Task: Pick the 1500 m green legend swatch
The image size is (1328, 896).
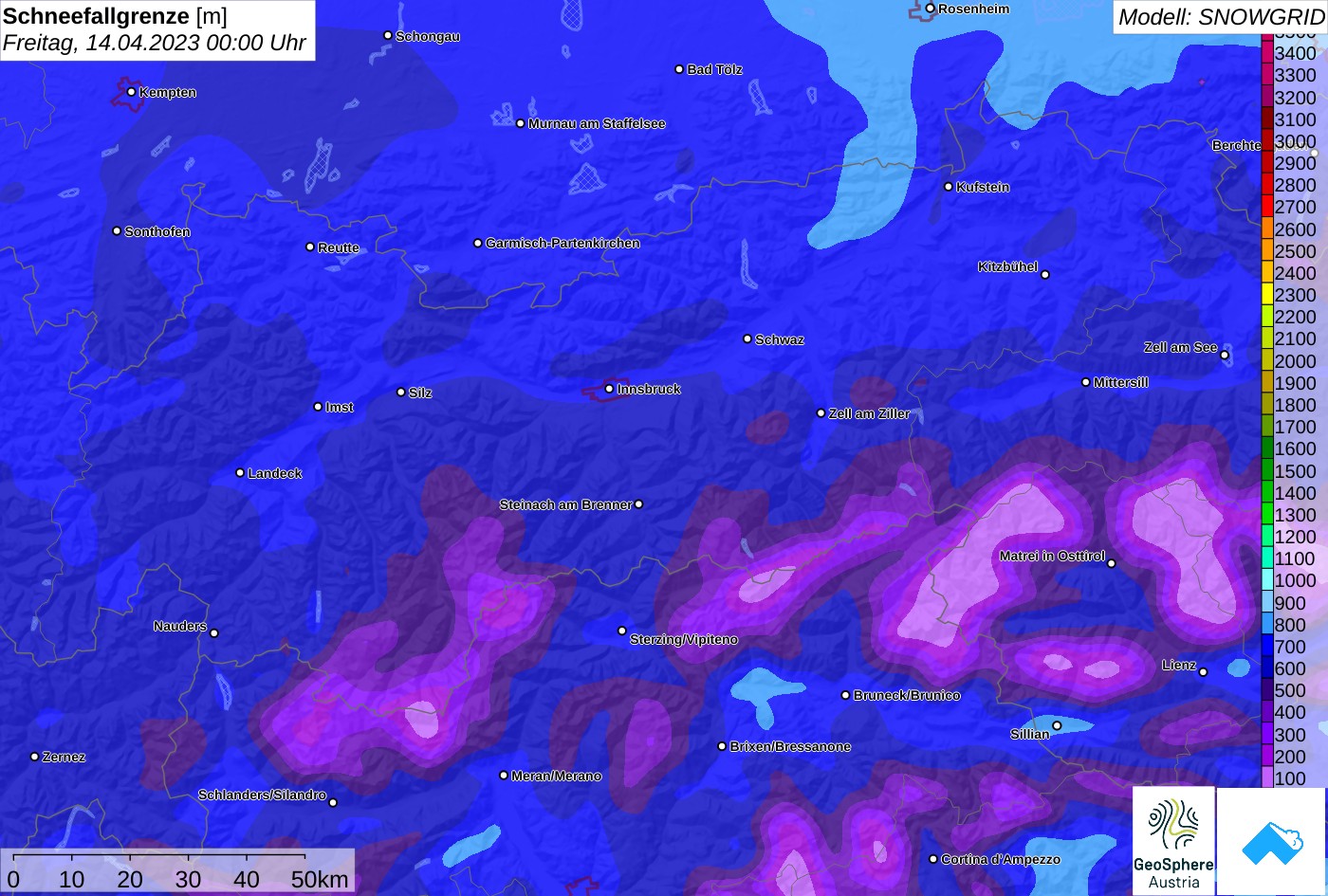Action: [1266, 471]
